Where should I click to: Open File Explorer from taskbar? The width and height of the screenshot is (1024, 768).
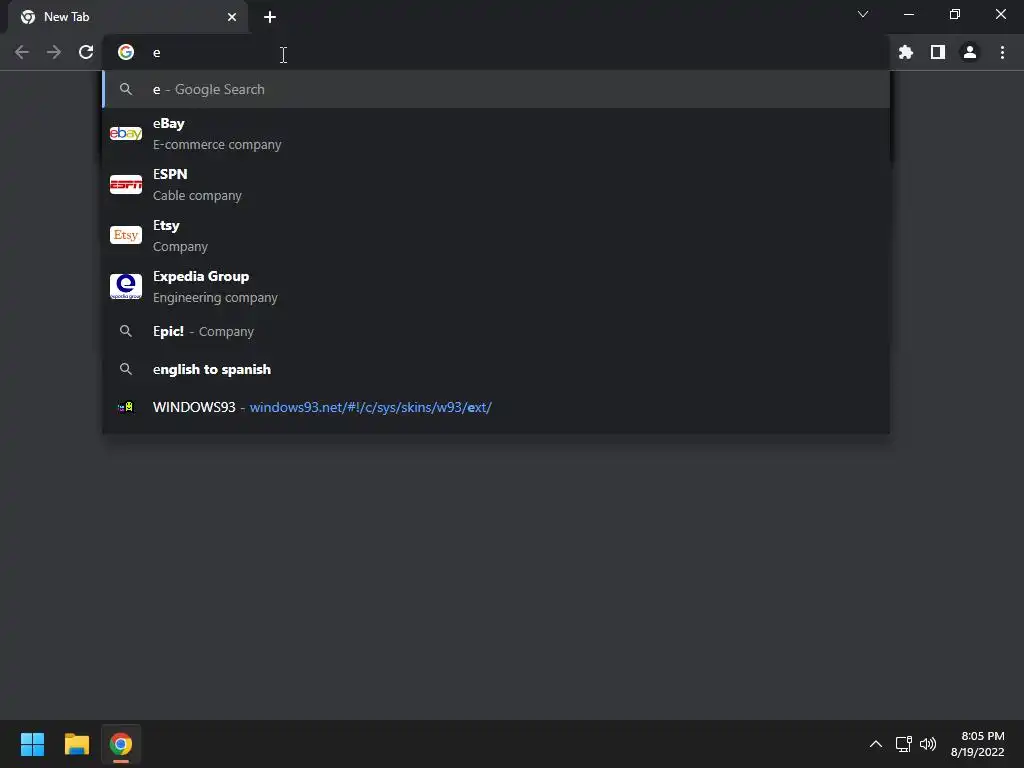pyautogui.click(x=76, y=744)
